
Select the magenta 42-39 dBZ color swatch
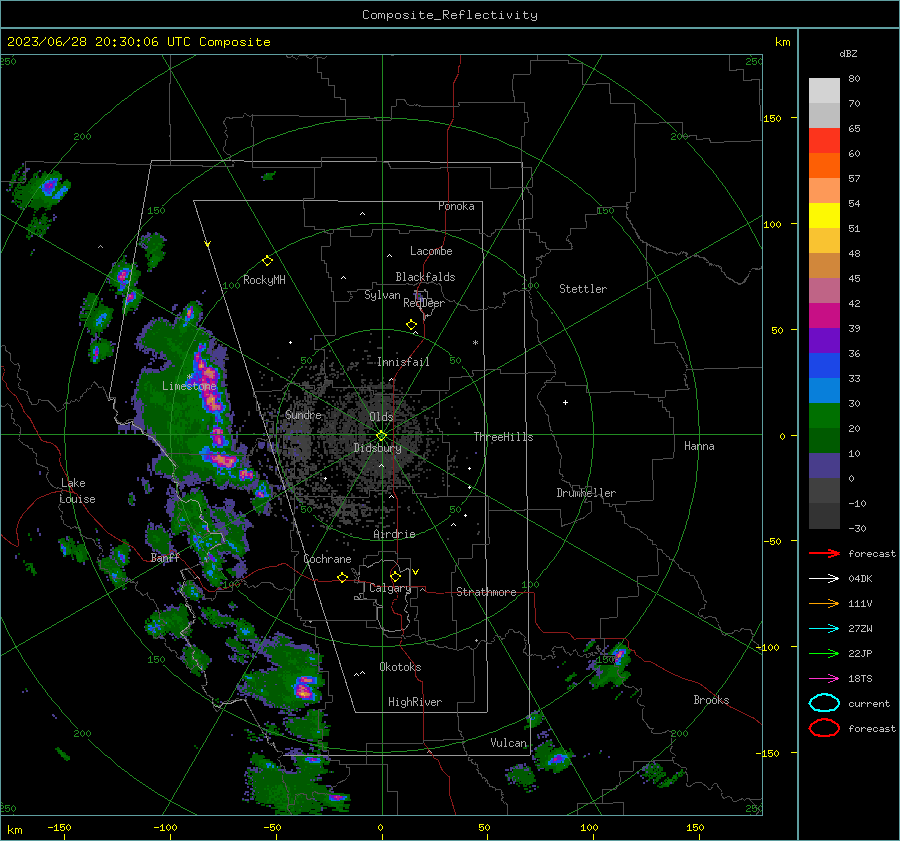(824, 316)
